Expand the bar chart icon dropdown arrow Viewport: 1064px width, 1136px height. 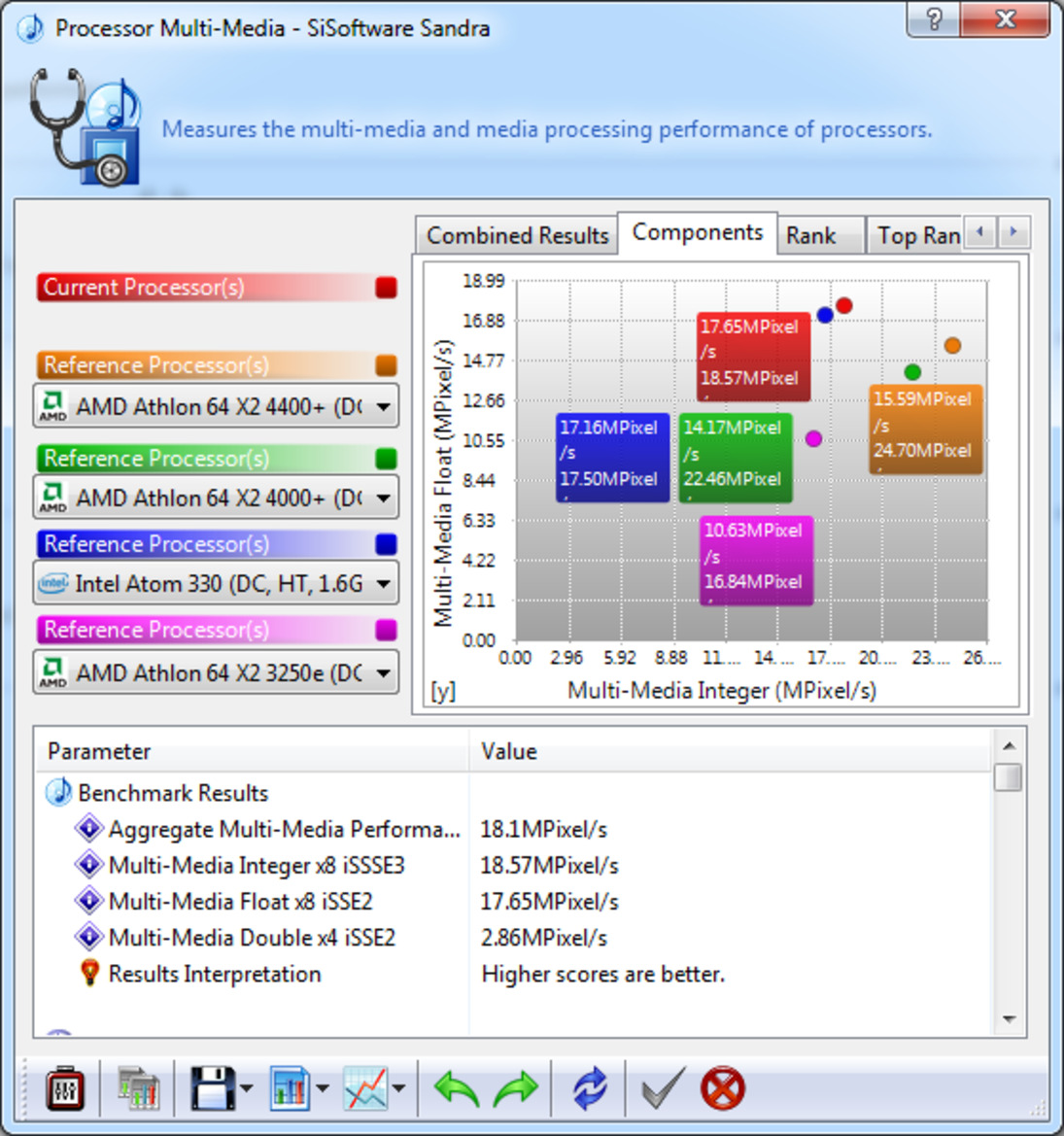coord(323,1088)
